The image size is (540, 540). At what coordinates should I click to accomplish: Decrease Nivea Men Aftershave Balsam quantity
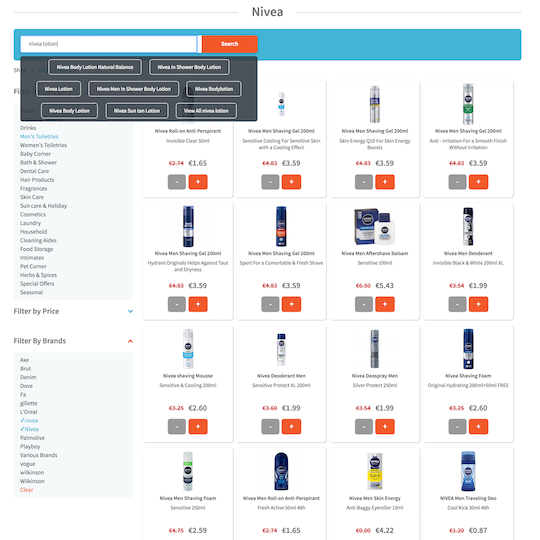point(364,304)
